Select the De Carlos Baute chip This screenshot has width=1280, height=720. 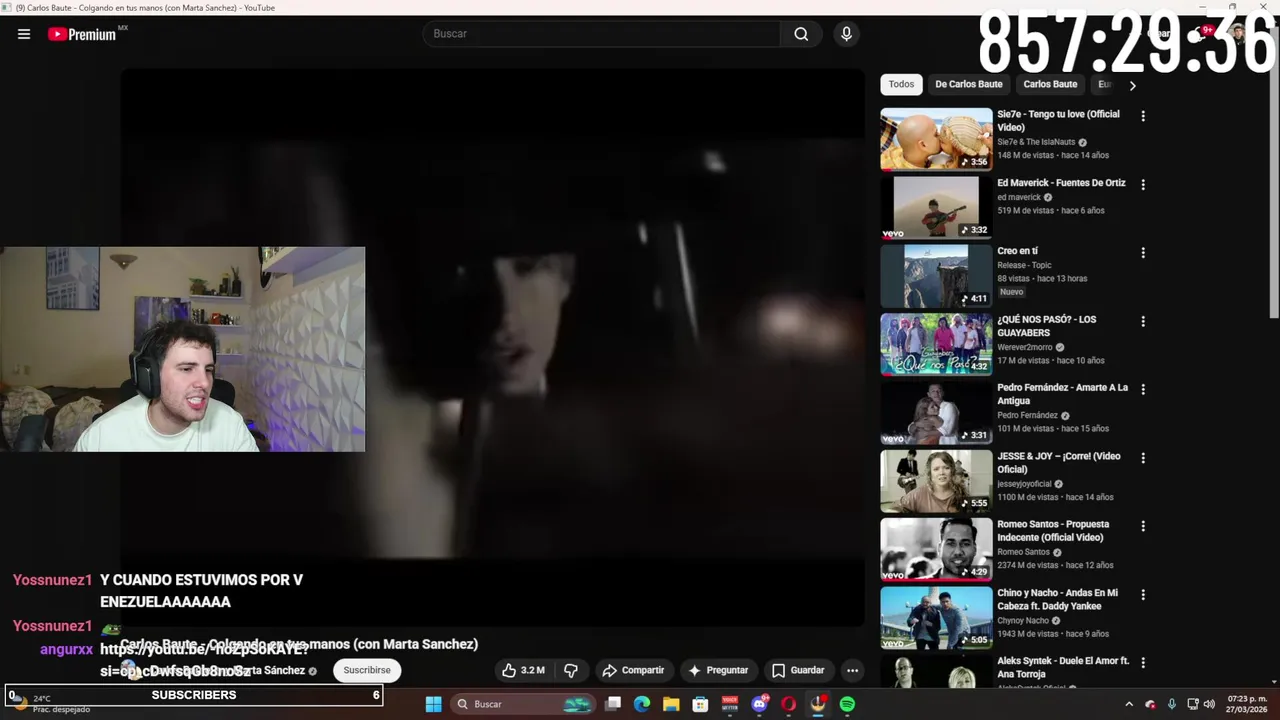pos(968,84)
